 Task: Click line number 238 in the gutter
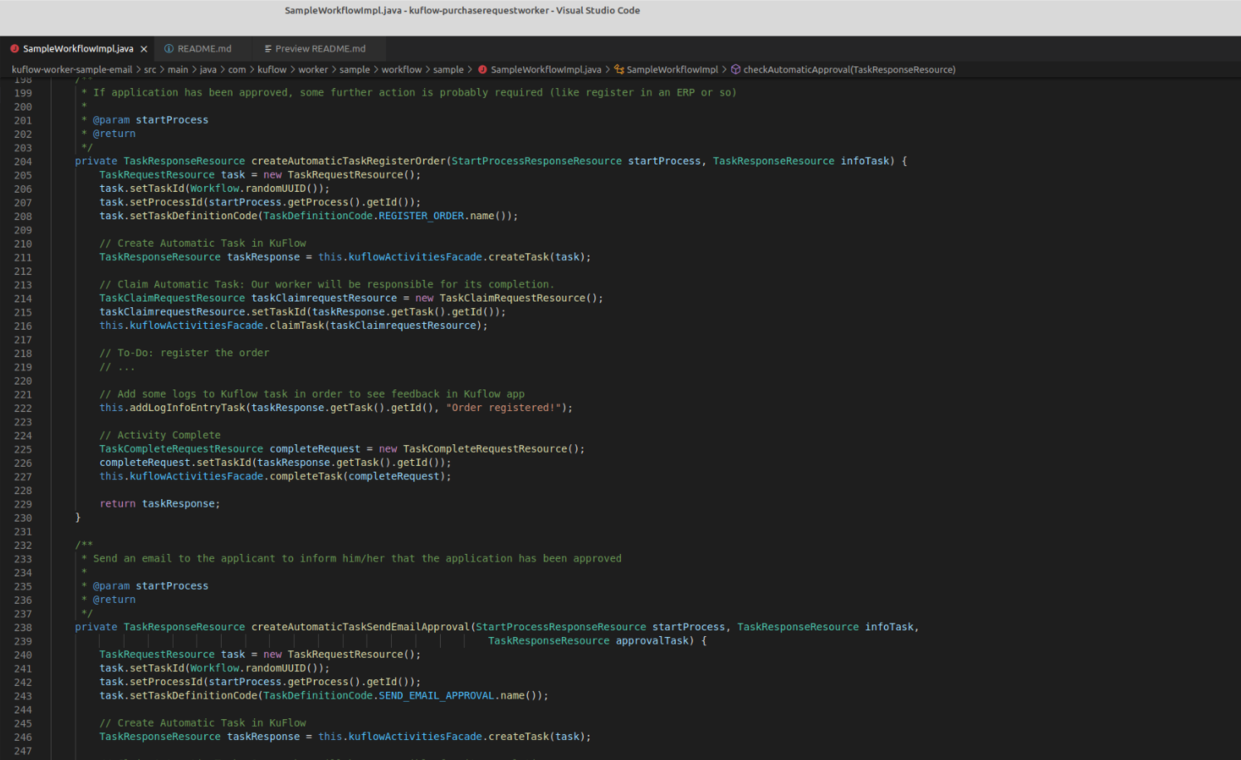[23, 627]
